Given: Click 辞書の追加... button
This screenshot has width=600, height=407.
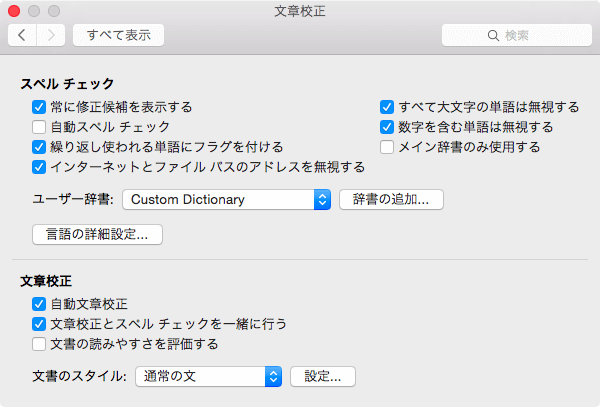Looking at the screenshot, I should 391,200.
